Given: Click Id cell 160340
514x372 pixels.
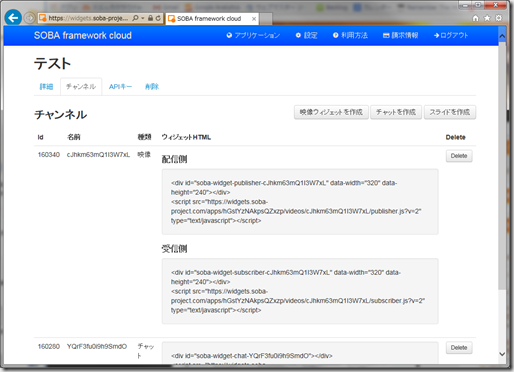Looking at the screenshot, I should 49,155.
